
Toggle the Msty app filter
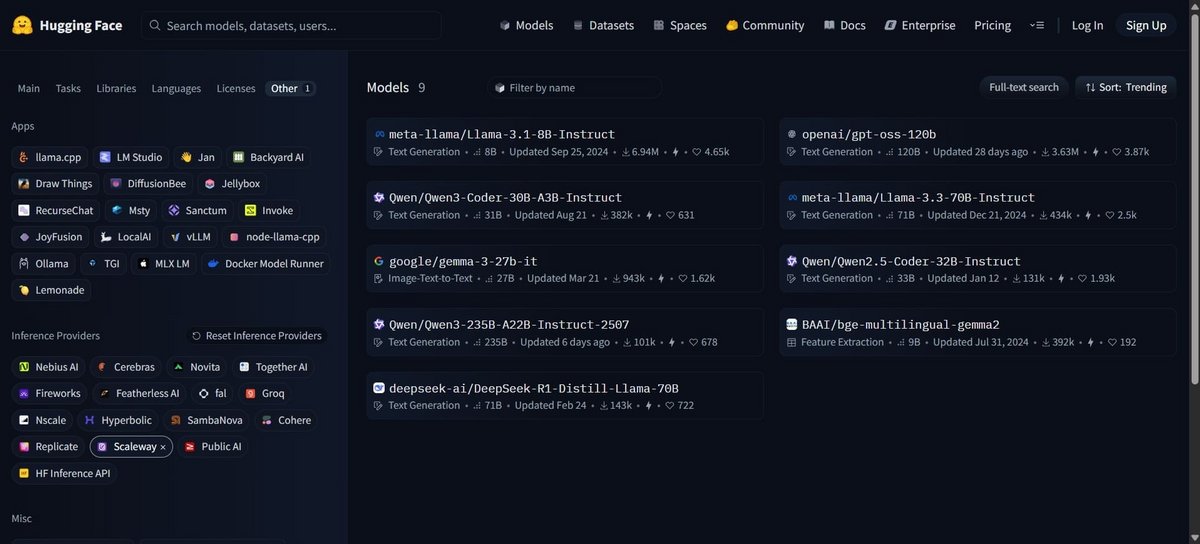tap(131, 211)
